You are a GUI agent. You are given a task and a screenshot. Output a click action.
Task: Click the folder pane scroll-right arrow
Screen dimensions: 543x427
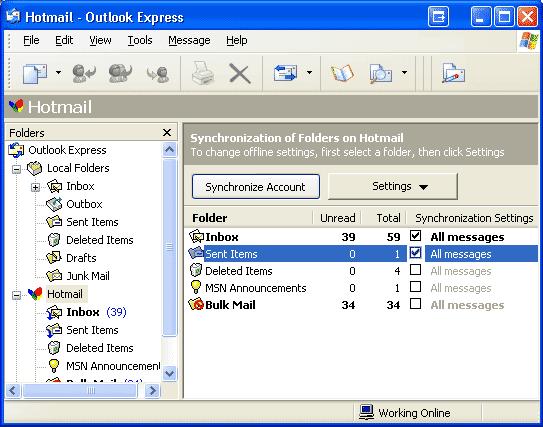point(152,391)
